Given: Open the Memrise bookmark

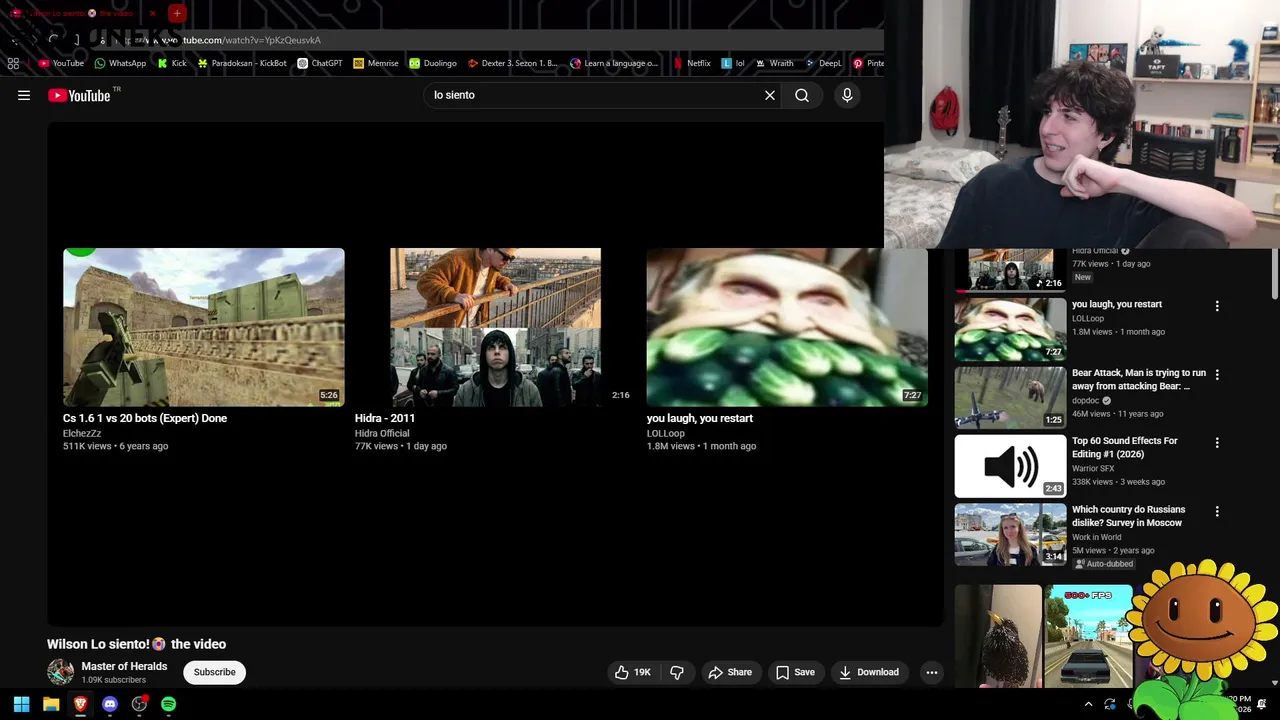Looking at the screenshot, I should [x=376, y=63].
